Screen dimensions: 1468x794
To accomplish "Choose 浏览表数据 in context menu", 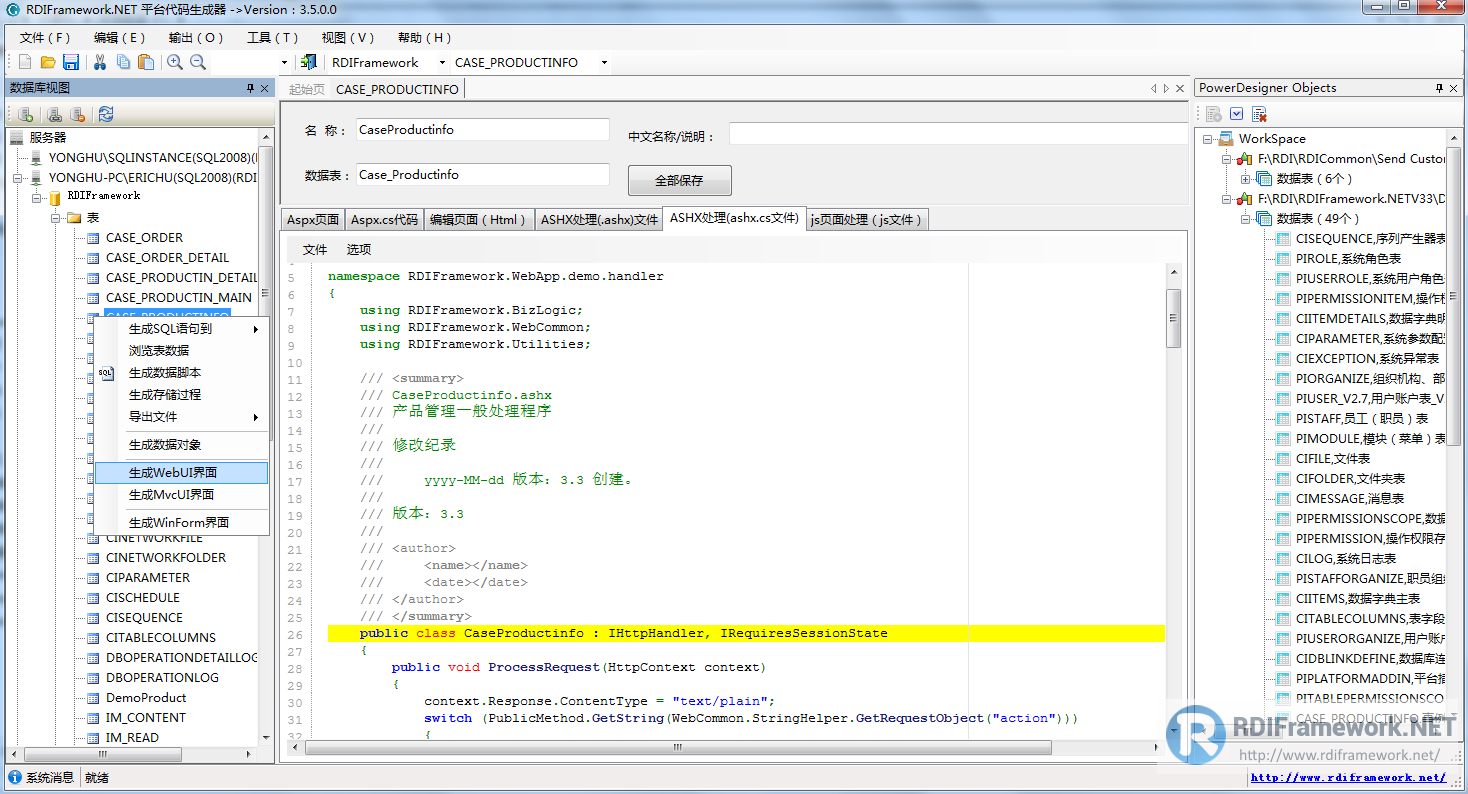I will (x=181, y=351).
